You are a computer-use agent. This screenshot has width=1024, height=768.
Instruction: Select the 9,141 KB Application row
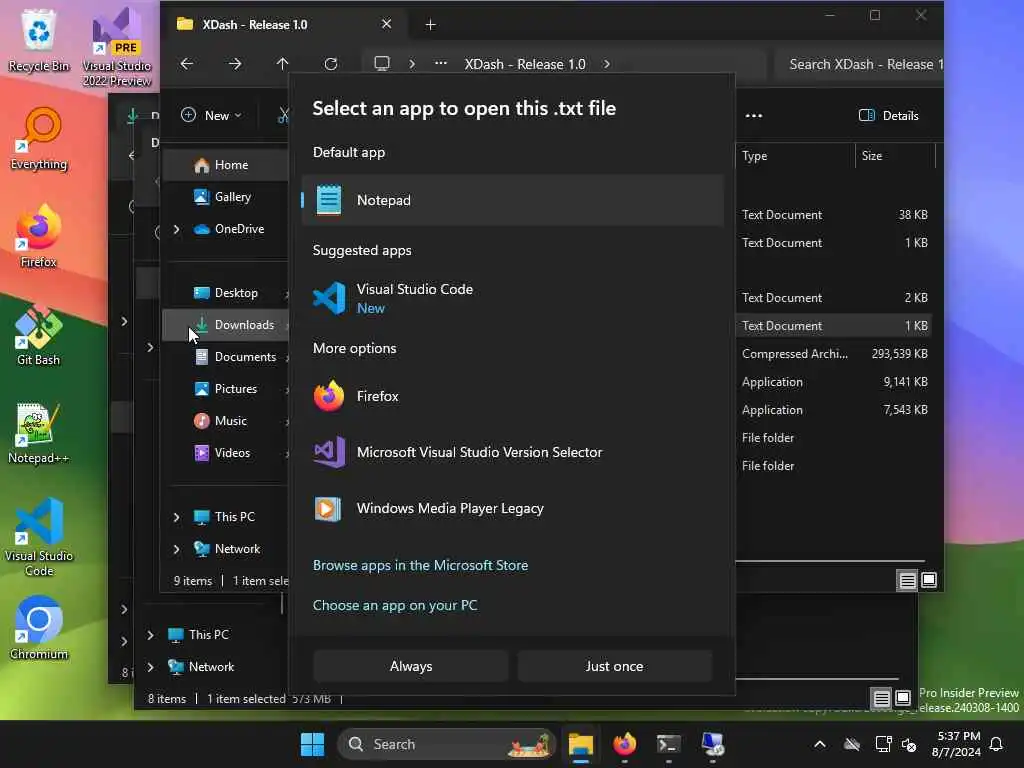pos(834,381)
